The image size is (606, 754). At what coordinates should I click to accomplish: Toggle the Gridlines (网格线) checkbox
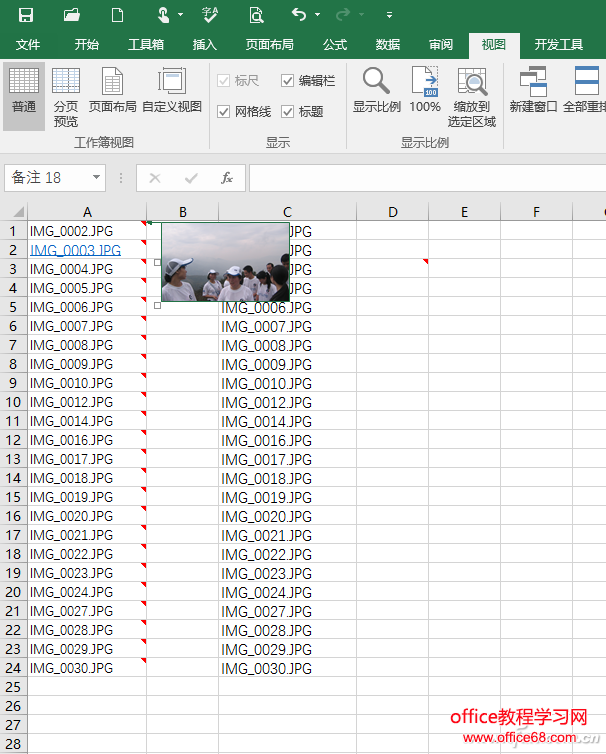tap(224, 112)
